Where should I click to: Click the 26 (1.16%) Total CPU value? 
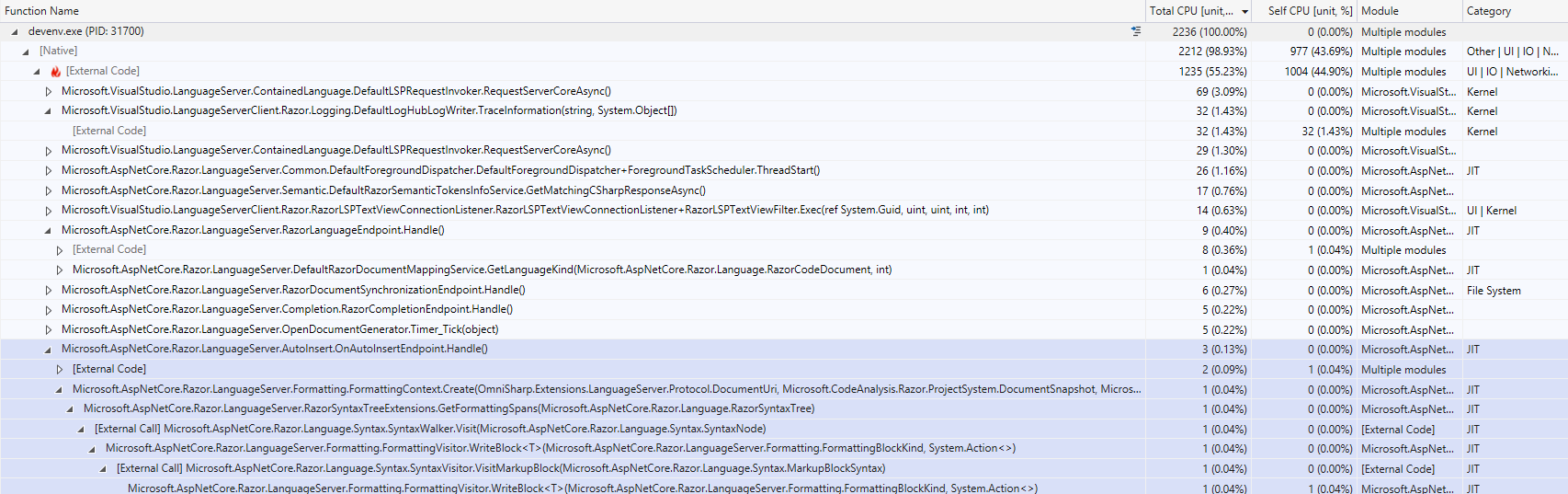point(1221,170)
